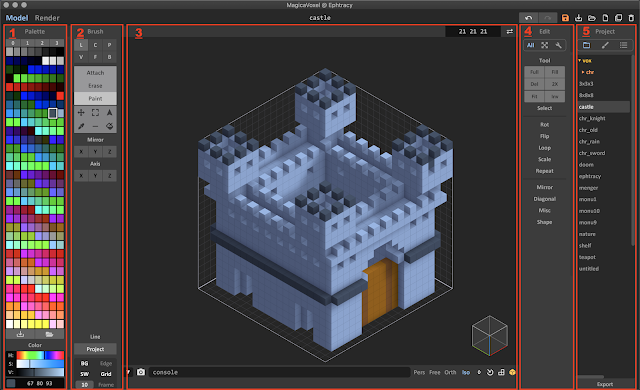Collapse the vox folder tree
The height and width of the screenshot is (390, 640).
click(x=580, y=60)
